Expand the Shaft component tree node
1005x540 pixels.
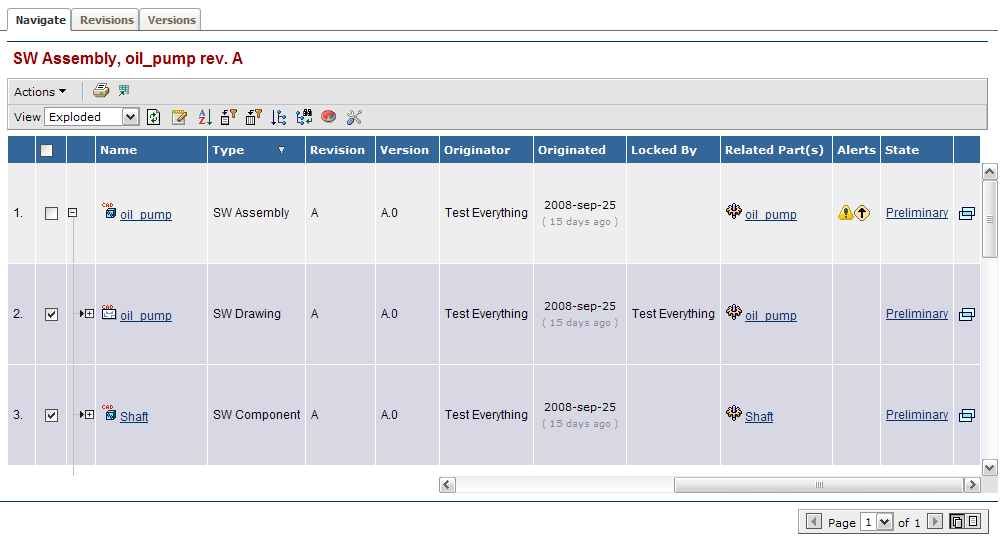[x=89, y=415]
